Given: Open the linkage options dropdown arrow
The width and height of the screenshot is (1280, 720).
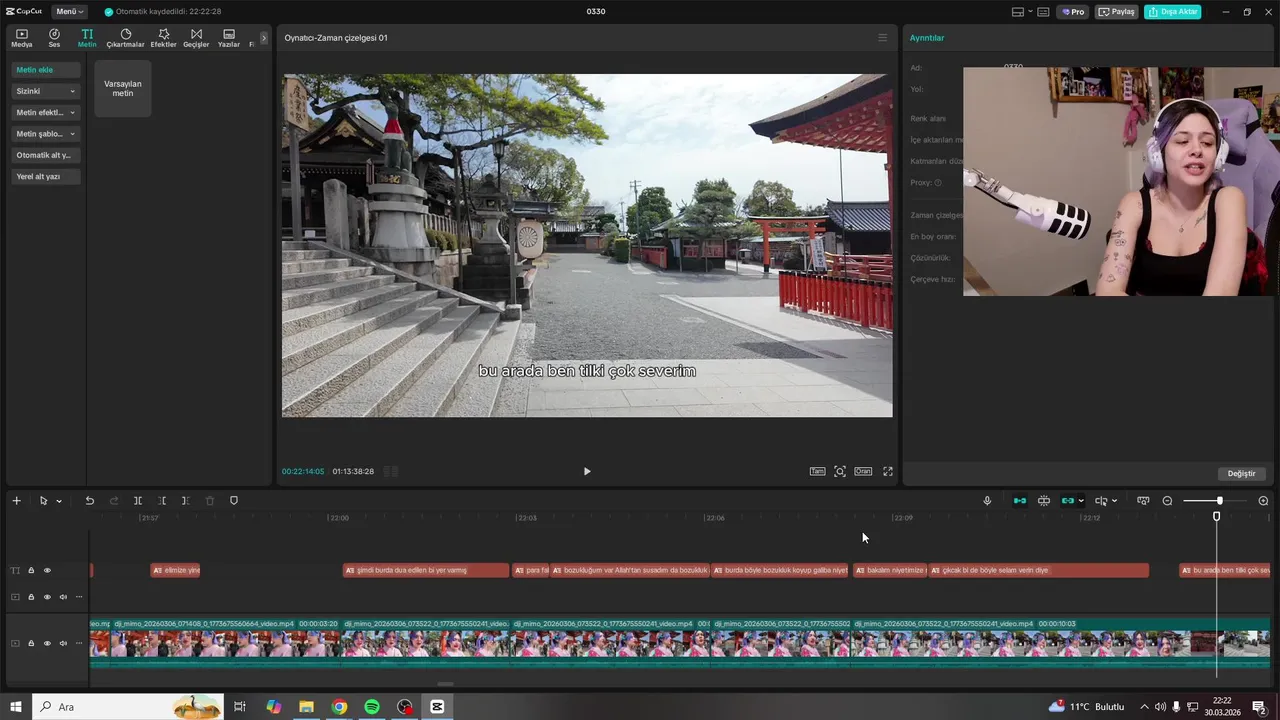Looking at the screenshot, I should pos(1081,501).
